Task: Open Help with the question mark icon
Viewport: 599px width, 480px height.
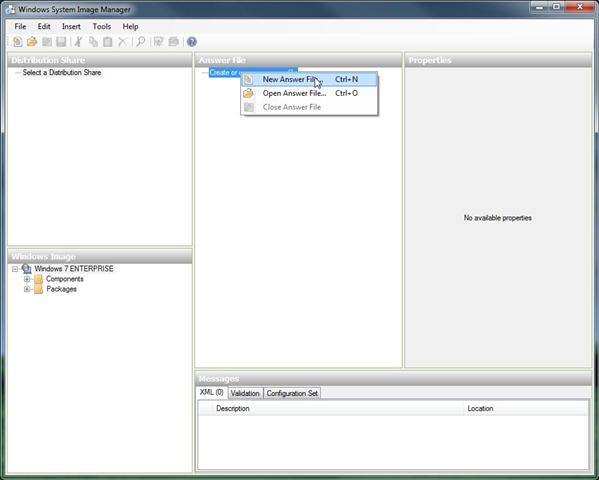Action: pyautogui.click(x=192, y=42)
